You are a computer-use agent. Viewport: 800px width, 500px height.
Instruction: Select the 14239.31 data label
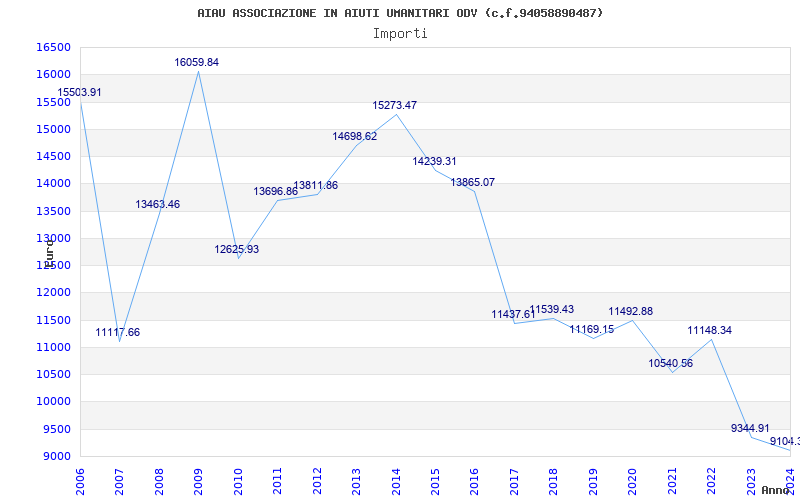pos(435,161)
